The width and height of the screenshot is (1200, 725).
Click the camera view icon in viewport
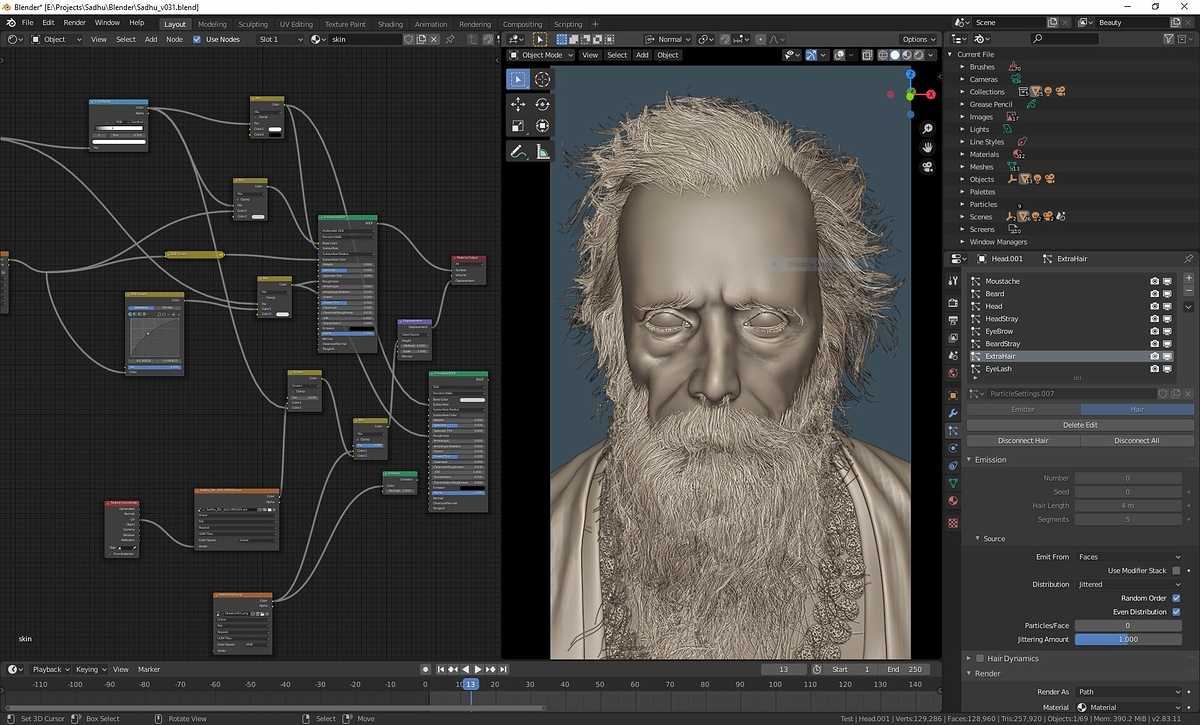coord(927,166)
